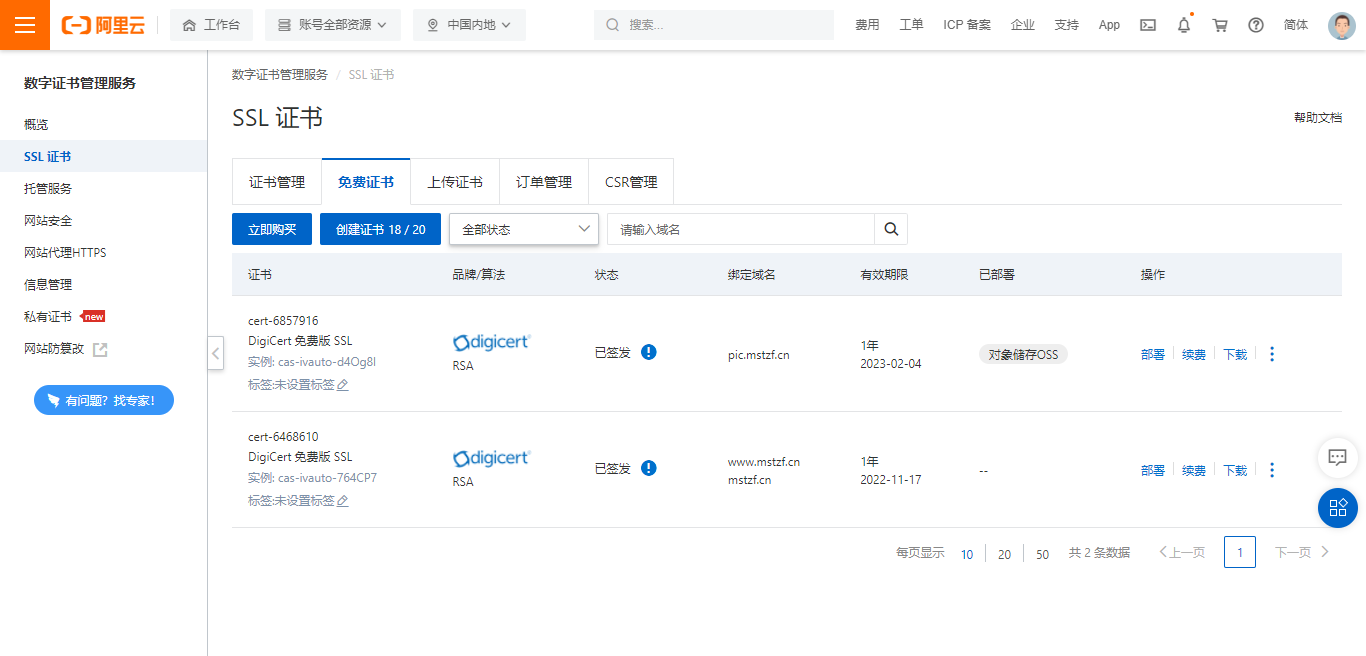Switch to the 证书管理 tab

[277, 182]
